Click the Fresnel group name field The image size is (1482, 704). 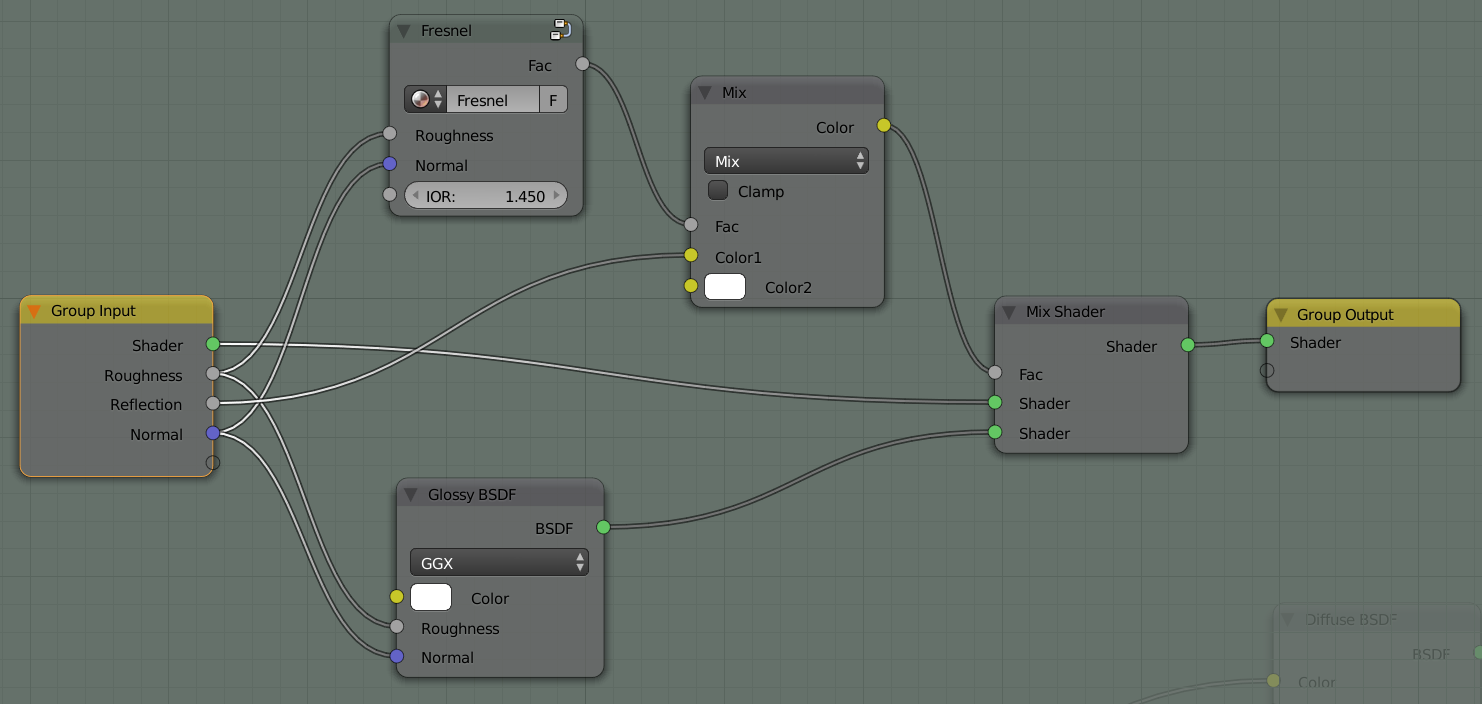(x=493, y=100)
